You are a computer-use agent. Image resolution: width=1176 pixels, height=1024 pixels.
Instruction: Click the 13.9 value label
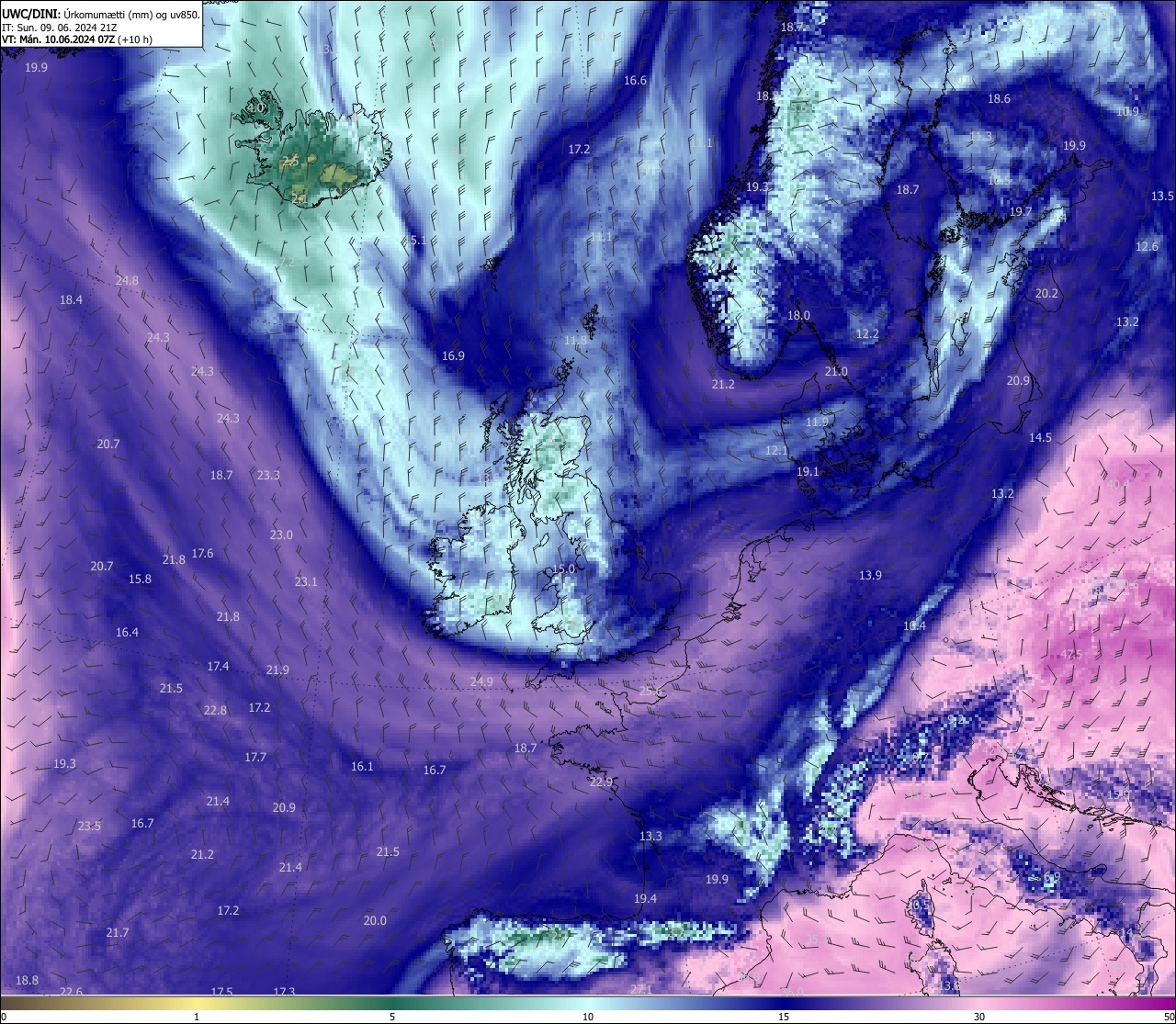(x=870, y=576)
